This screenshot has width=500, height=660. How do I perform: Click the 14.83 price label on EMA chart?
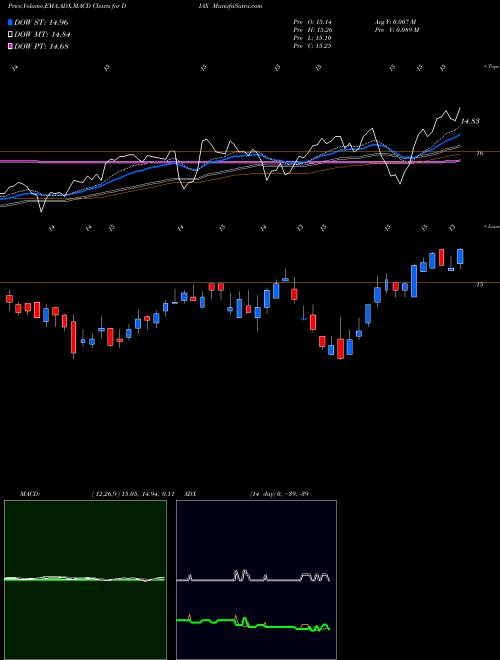click(470, 121)
